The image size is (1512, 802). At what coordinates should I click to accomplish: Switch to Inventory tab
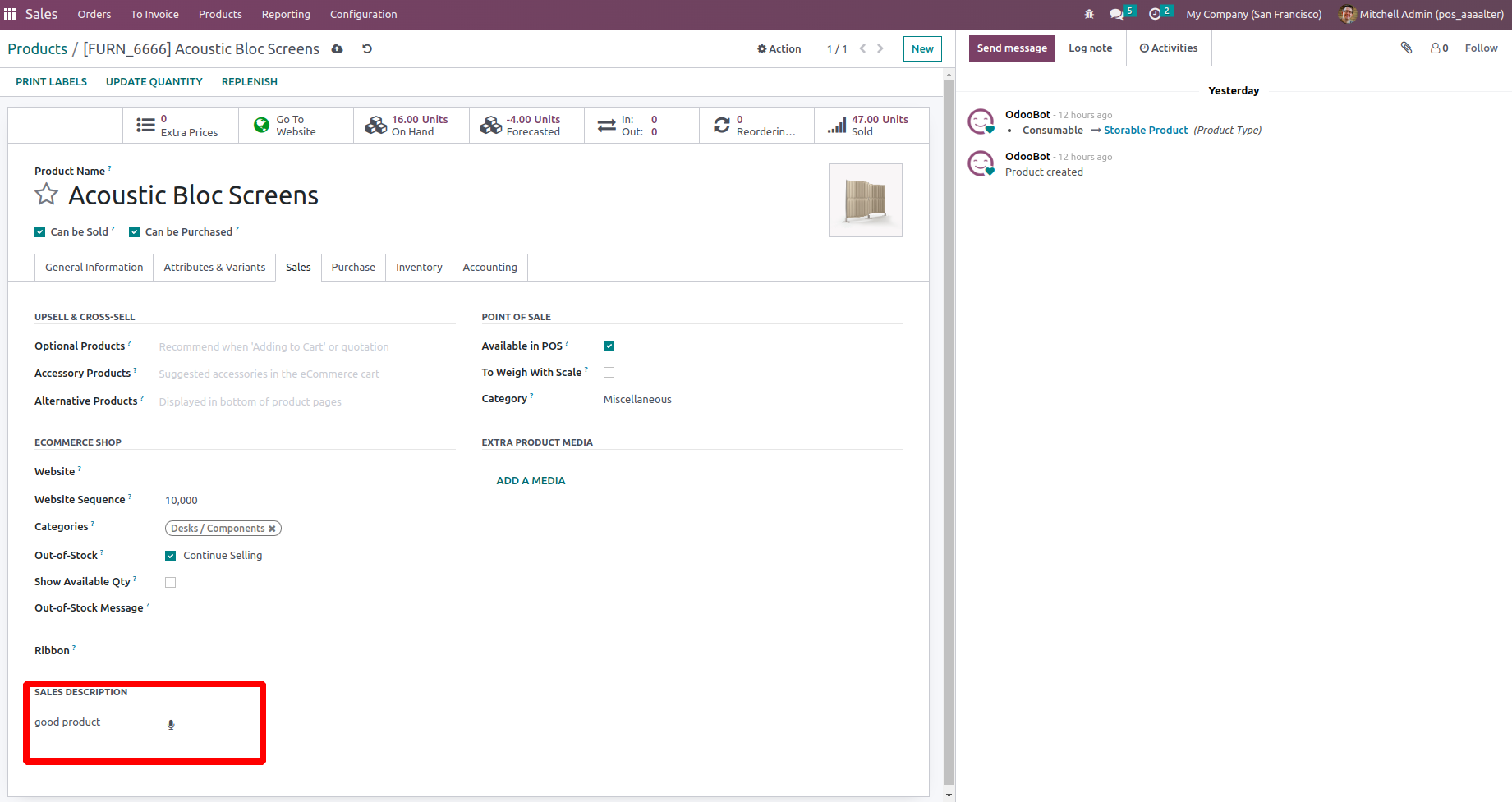coord(419,268)
